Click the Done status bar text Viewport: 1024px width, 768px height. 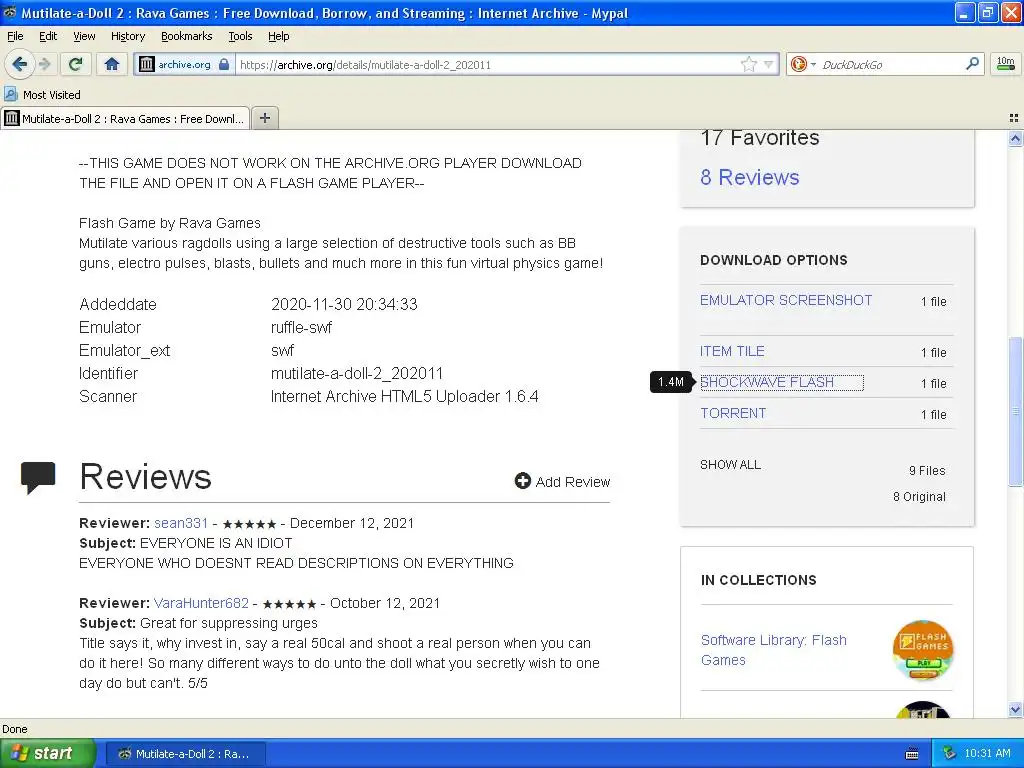pos(14,729)
